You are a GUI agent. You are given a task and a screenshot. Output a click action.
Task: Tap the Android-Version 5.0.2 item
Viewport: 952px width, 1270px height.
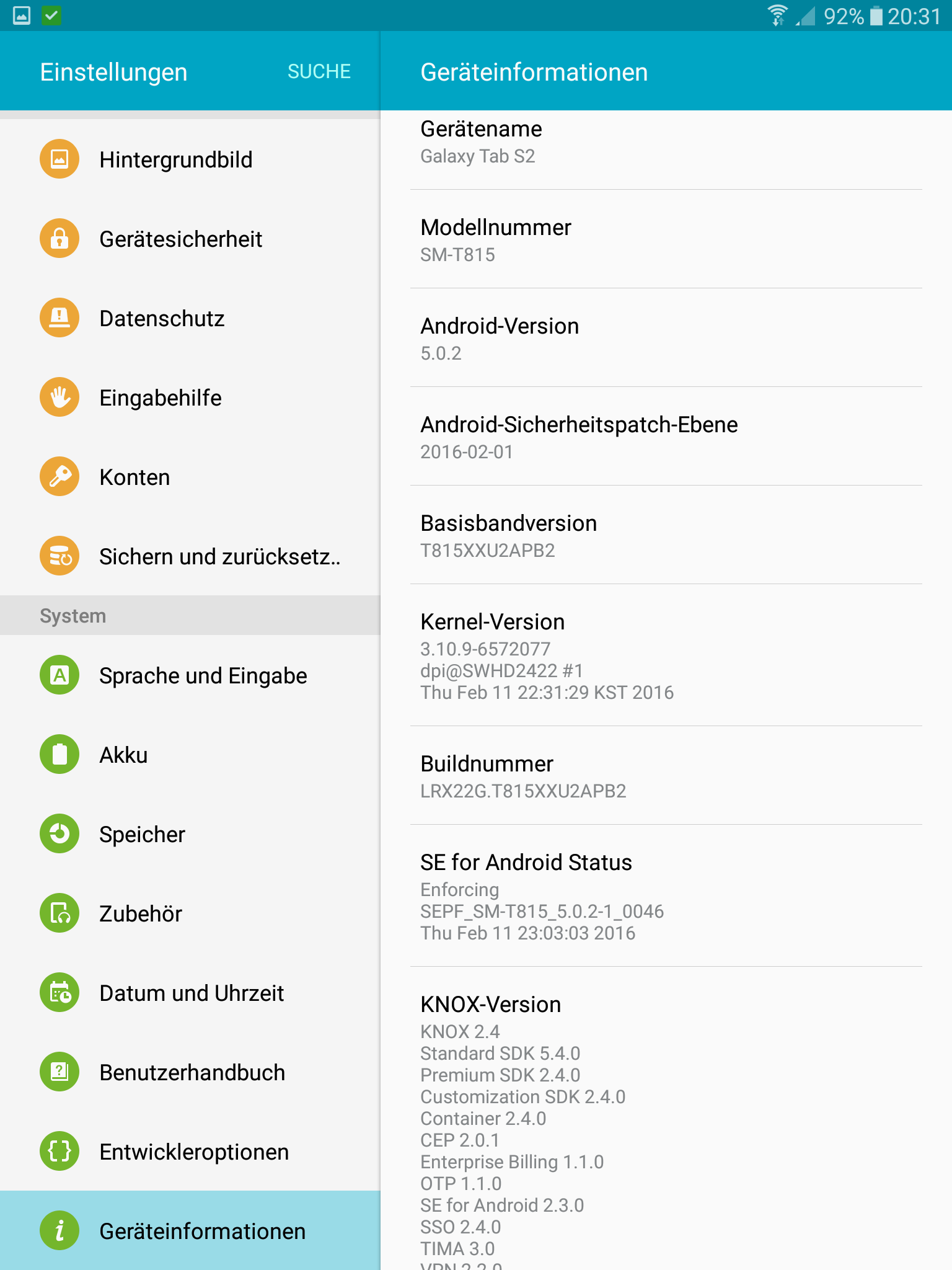[666, 338]
